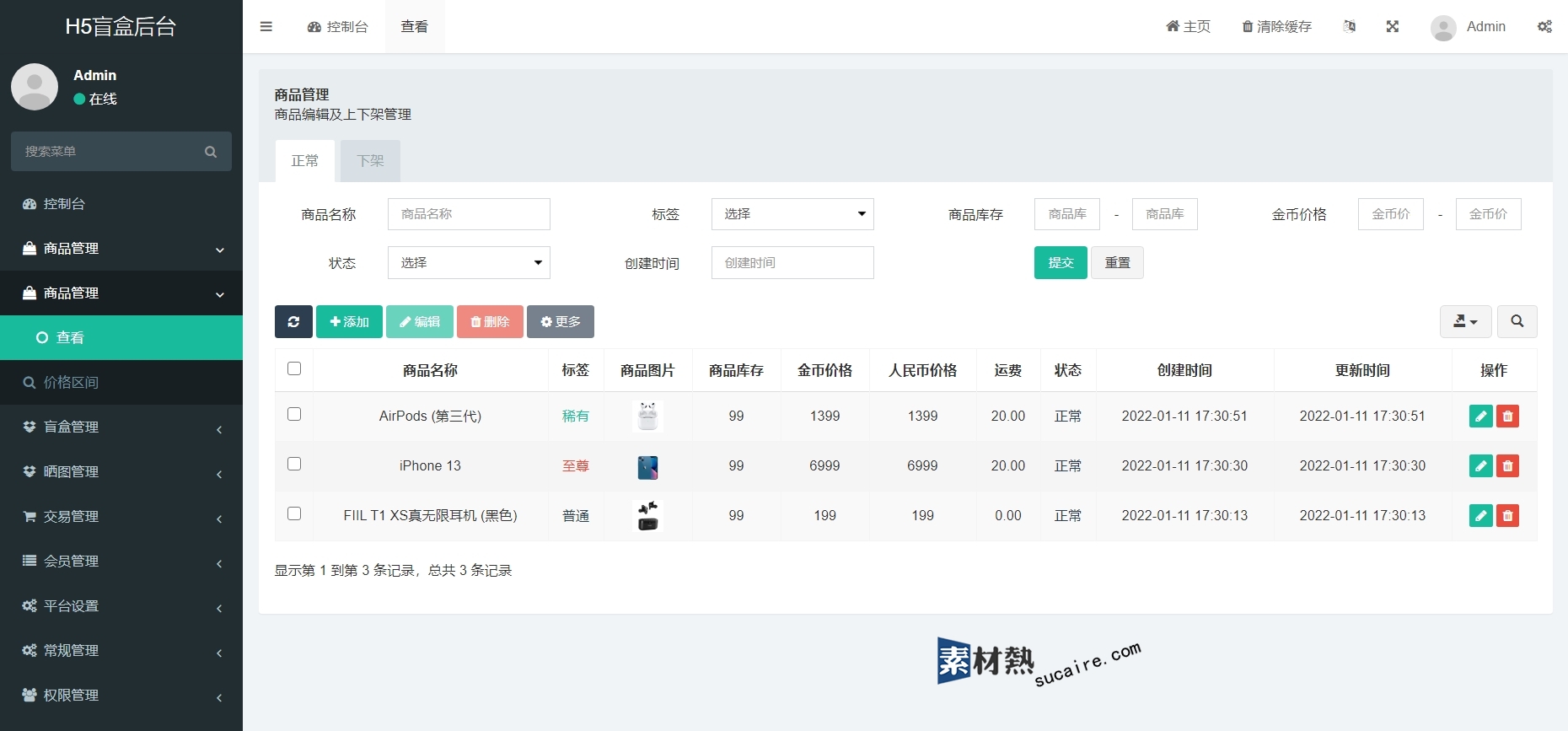Click 清除缓存 clear cache in header
The image size is (1568, 731).
[x=1276, y=26]
